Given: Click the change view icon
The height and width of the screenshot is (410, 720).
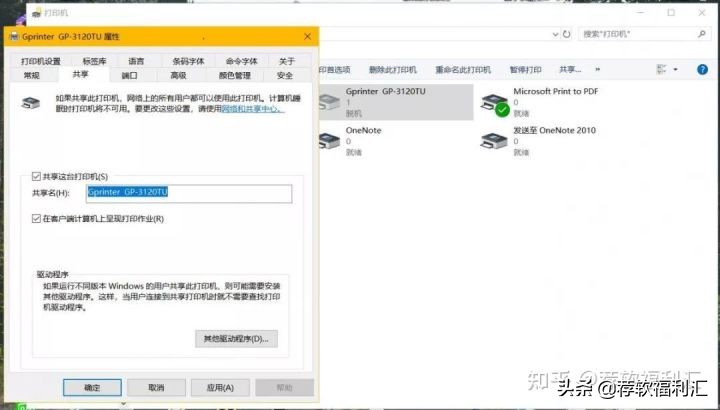Looking at the screenshot, I should click(662, 70).
